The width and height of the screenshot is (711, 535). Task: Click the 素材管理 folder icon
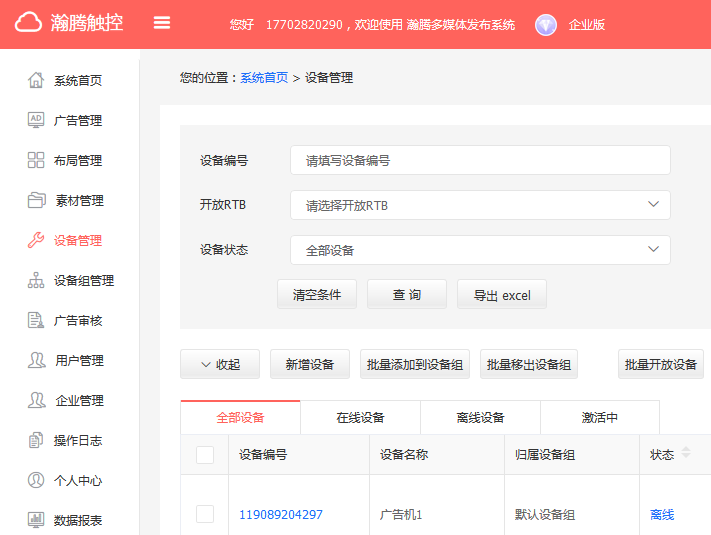click(x=36, y=200)
